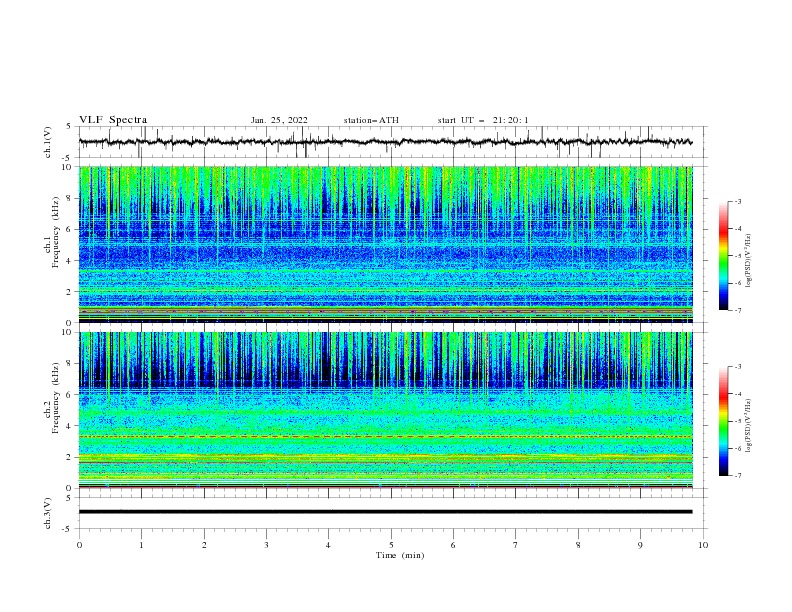Click inside the ch.2 spectrogram panel

tap(385, 410)
